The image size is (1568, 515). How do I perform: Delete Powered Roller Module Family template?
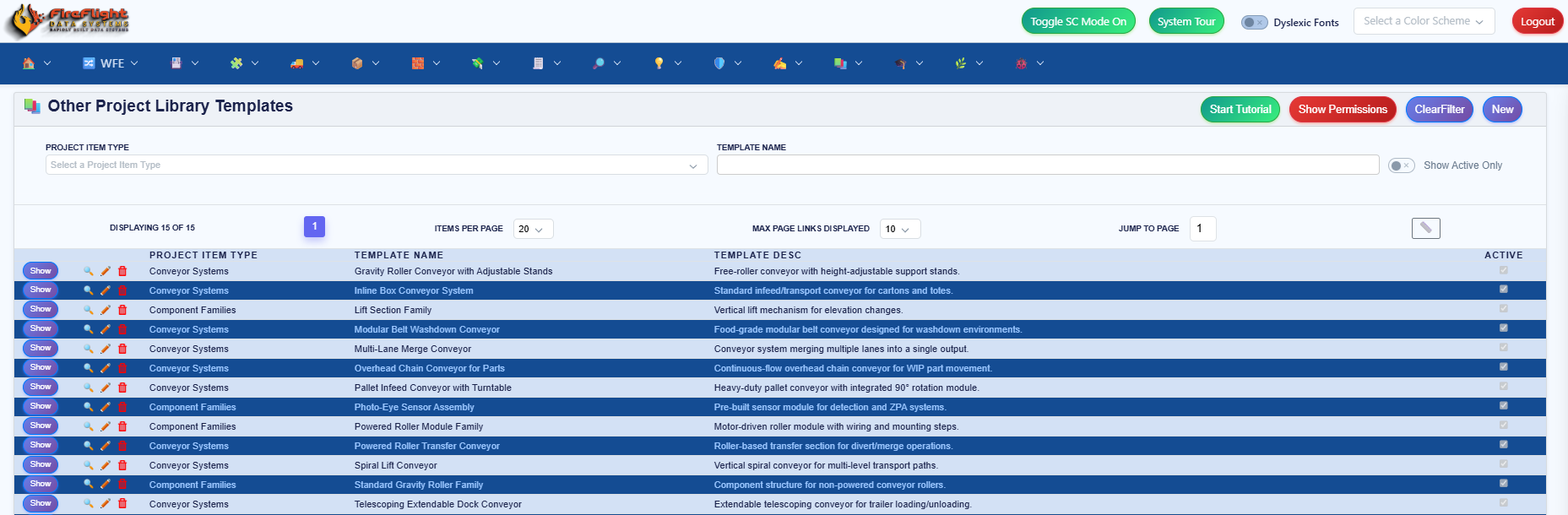(122, 426)
